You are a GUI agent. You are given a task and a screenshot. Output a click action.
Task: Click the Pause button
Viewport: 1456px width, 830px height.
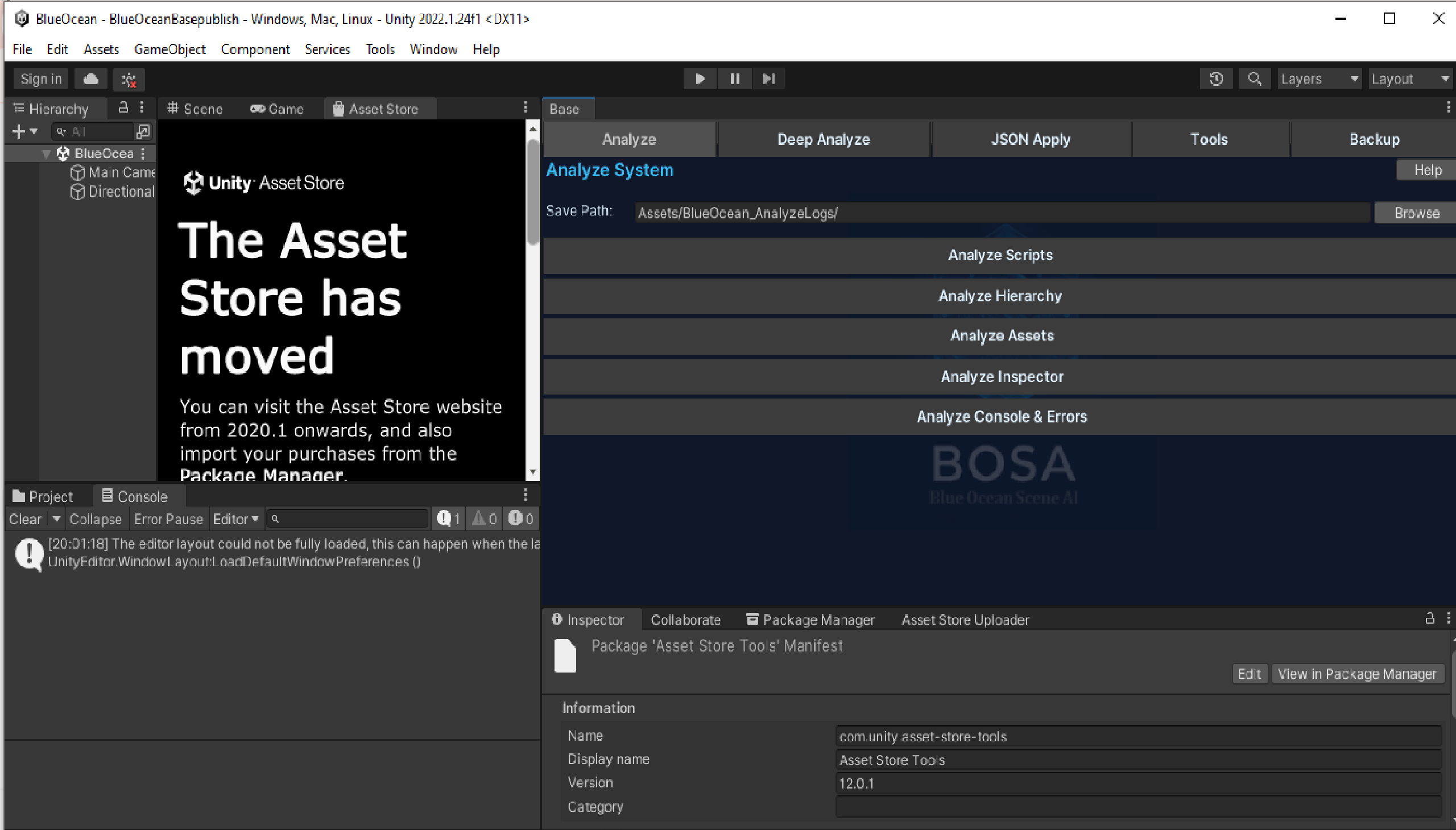pyautogui.click(x=735, y=78)
